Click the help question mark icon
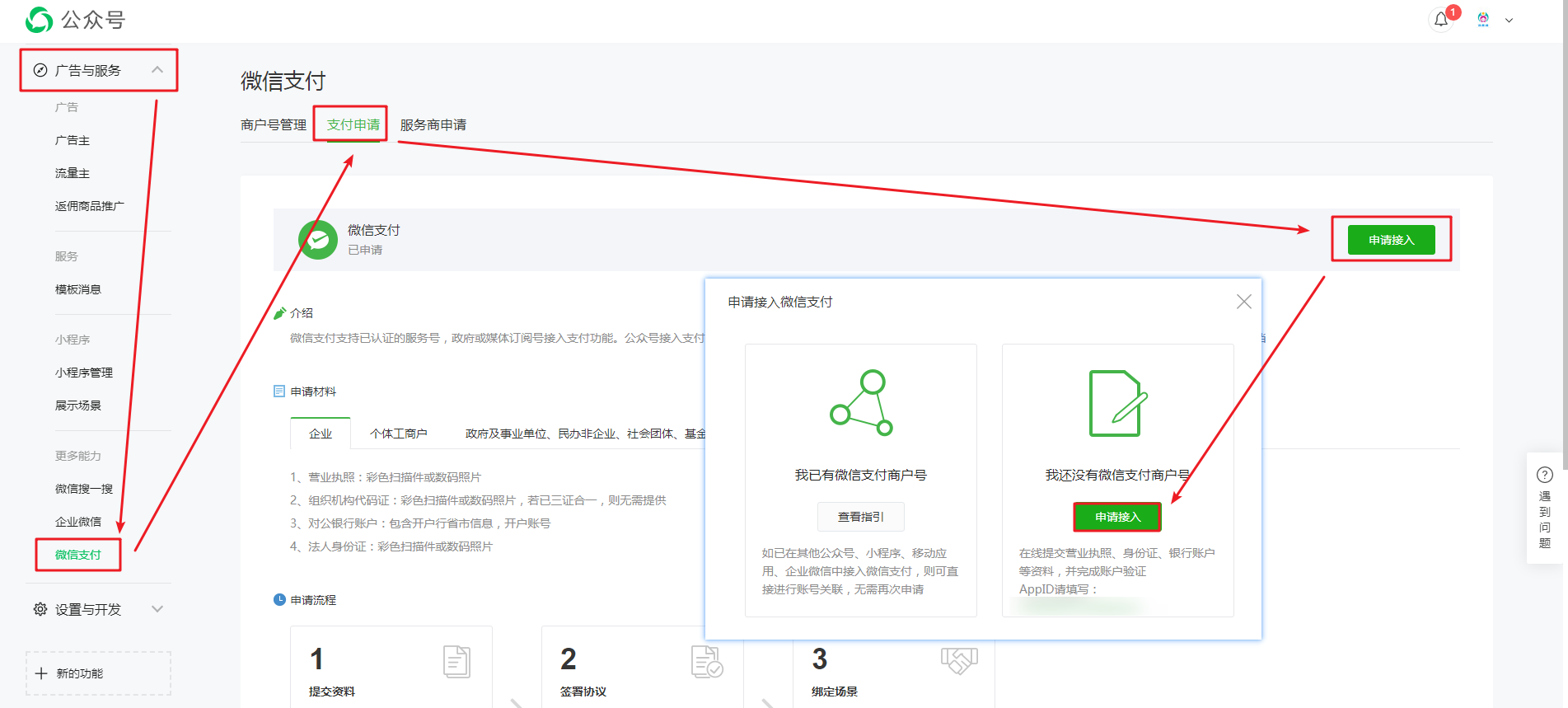This screenshot has width=1568, height=708. (1545, 475)
